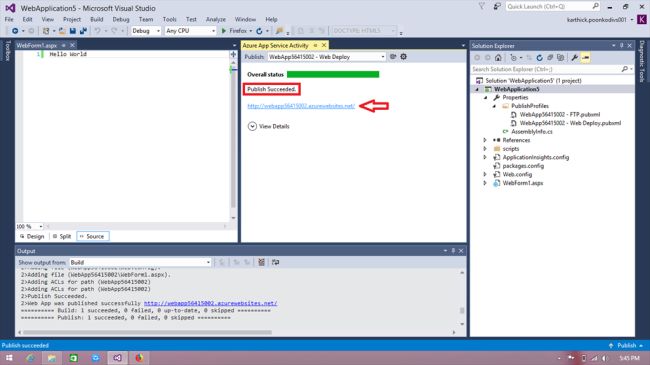This screenshot has width=650, height=365.
Task: Expand the Web.config node
Action: [485, 174]
